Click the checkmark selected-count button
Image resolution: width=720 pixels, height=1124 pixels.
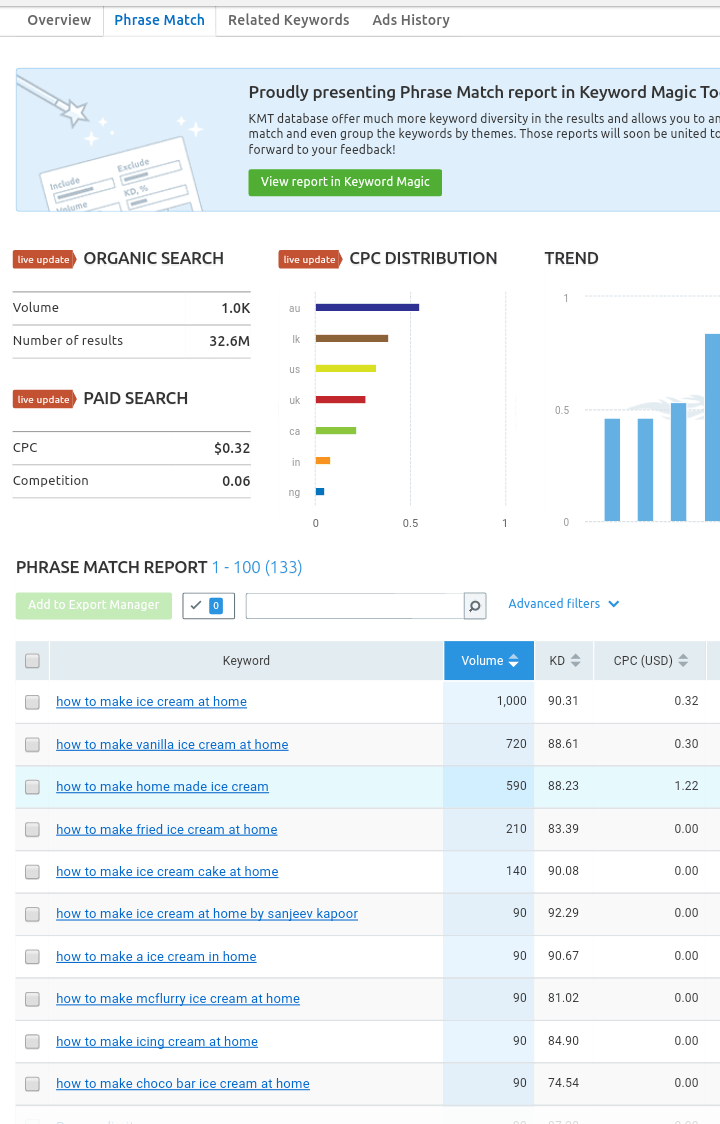pos(206,605)
